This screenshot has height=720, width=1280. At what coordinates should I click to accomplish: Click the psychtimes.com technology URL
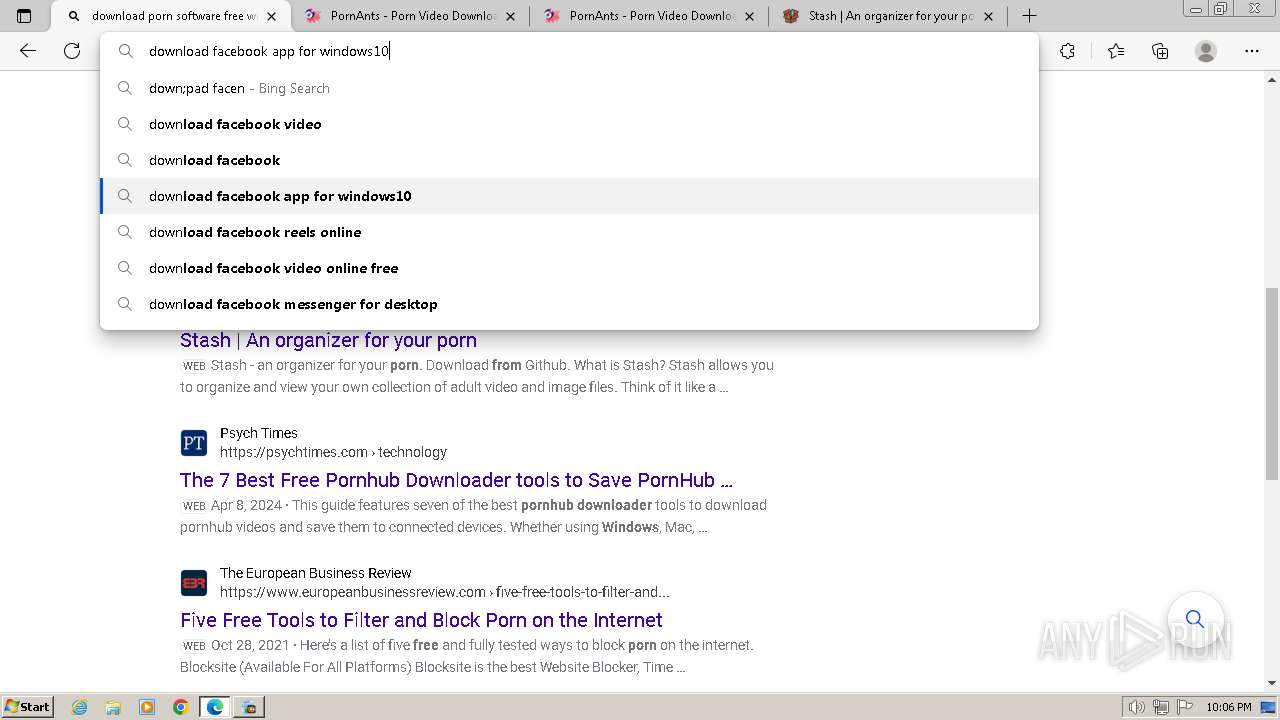coord(333,452)
